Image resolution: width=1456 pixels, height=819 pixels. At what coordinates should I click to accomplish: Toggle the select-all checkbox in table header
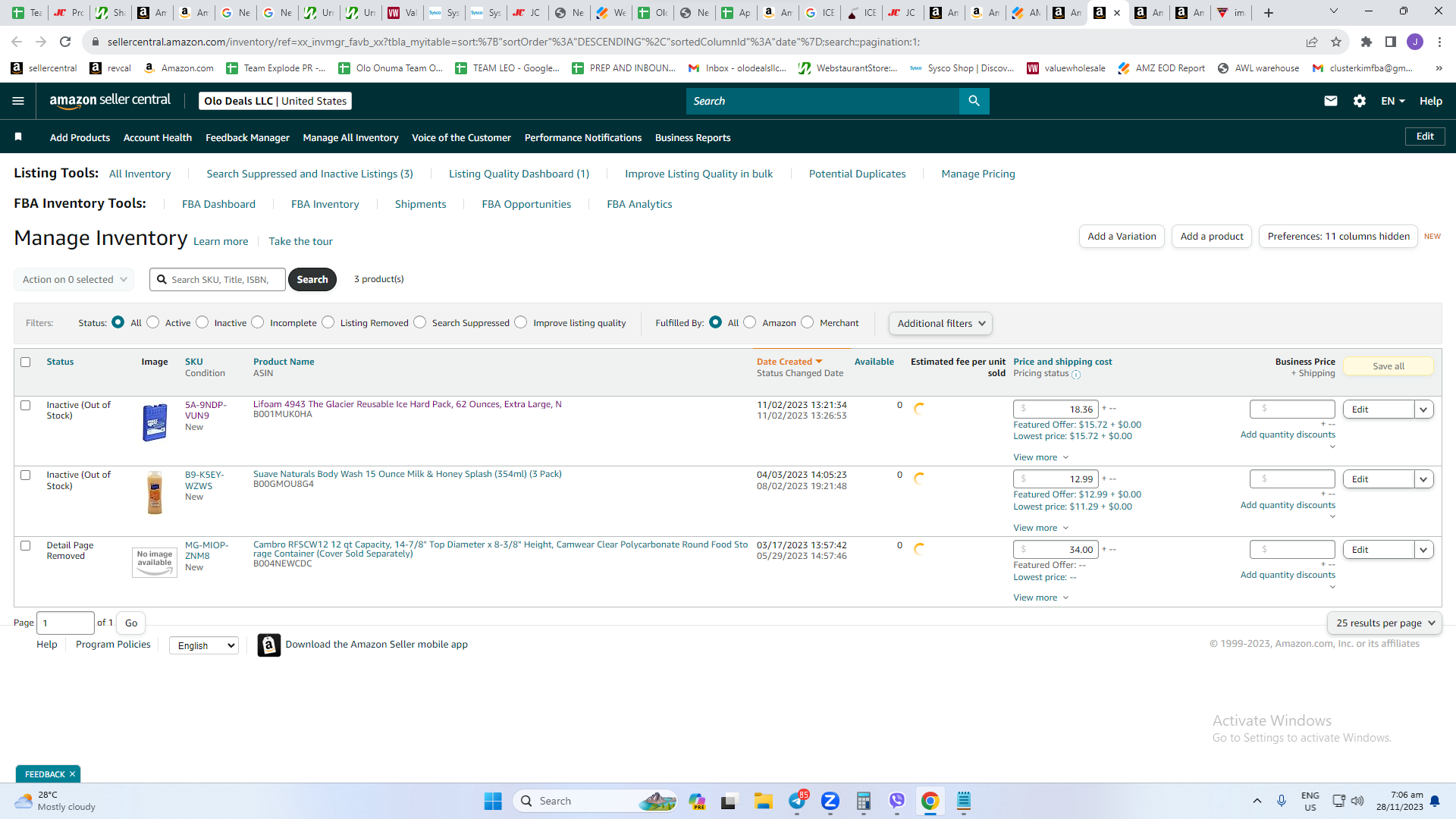coord(26,362)
